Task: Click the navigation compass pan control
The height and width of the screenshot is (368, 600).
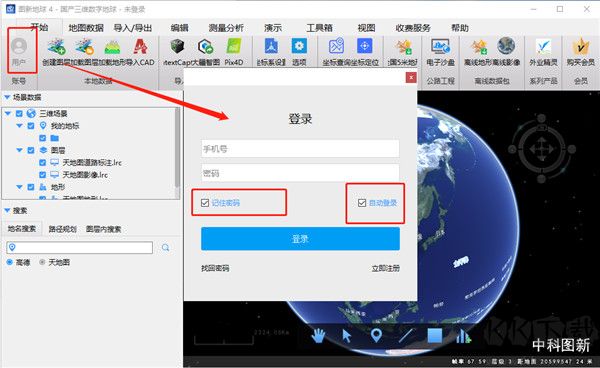Action: click(x=541, y=149)
